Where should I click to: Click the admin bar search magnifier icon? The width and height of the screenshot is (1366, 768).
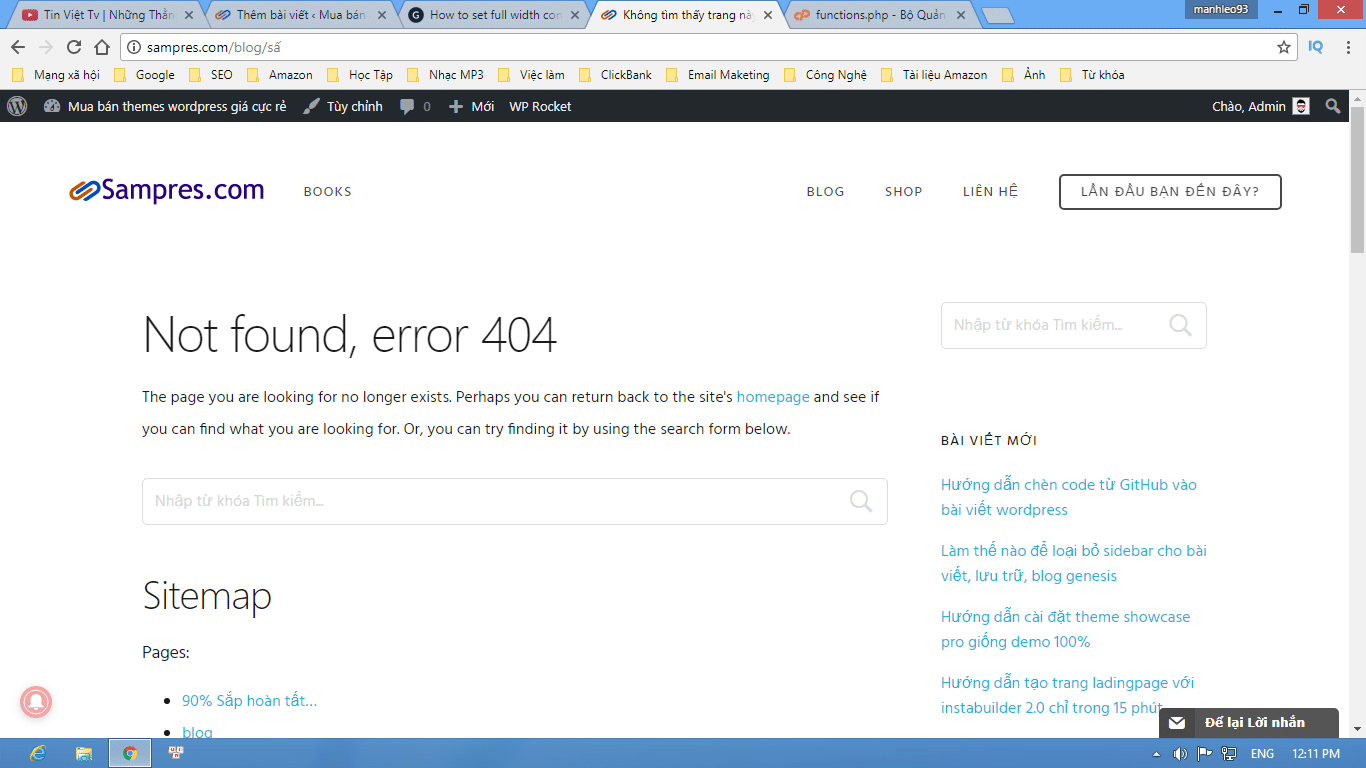[x=1332, y=106]
